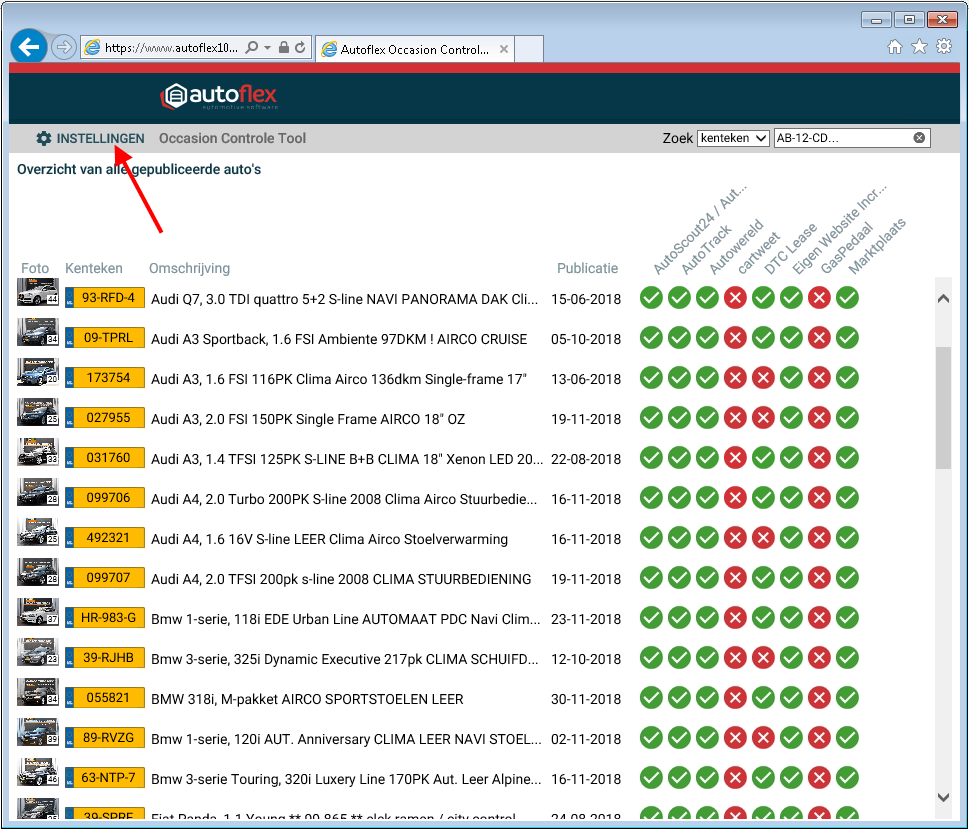Select license plate 39-RJHB
The width and height of the screenshot is (969, 830).
(105, 658)
